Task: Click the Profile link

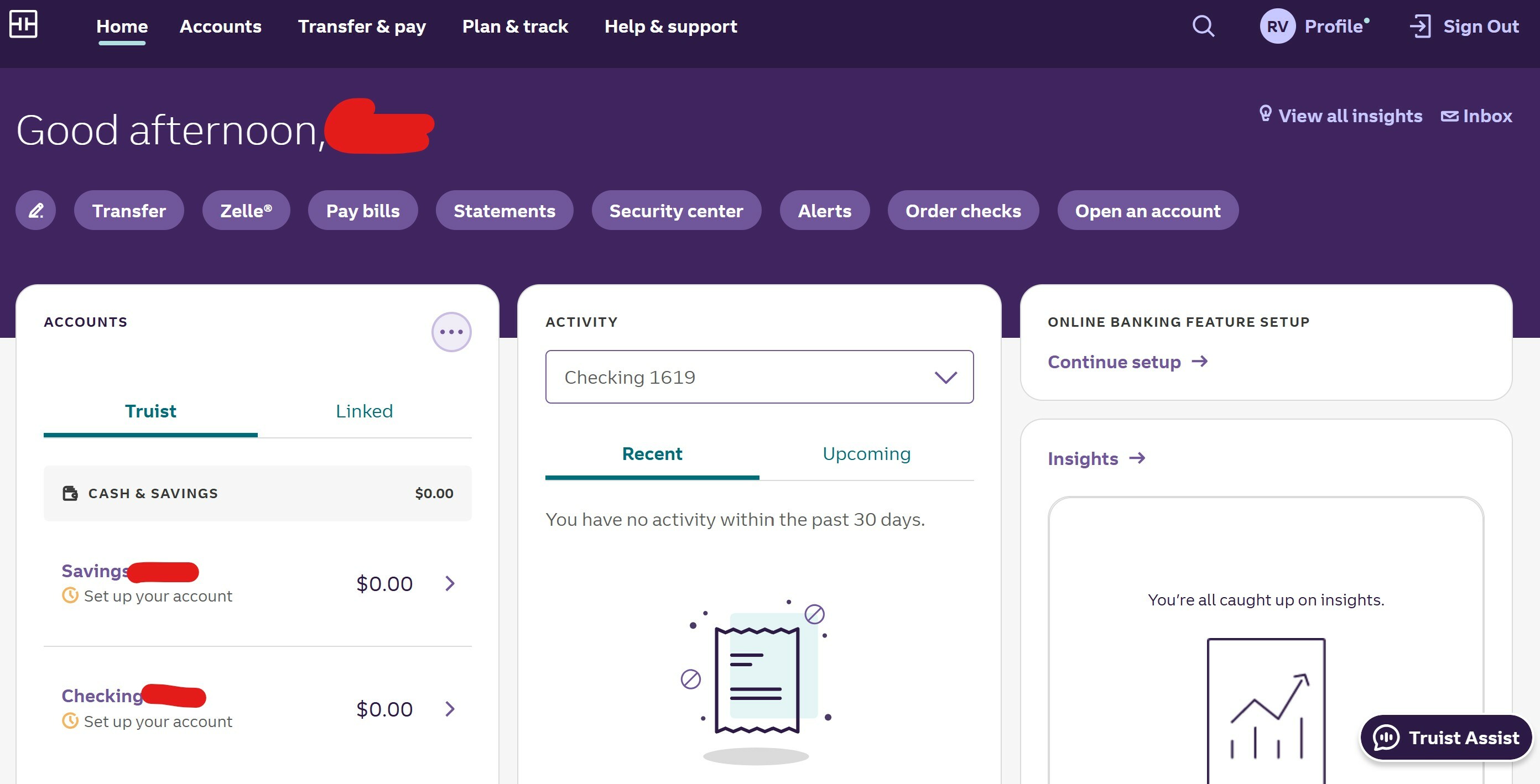Action: pyautogui.click(x=1333, y=27)
